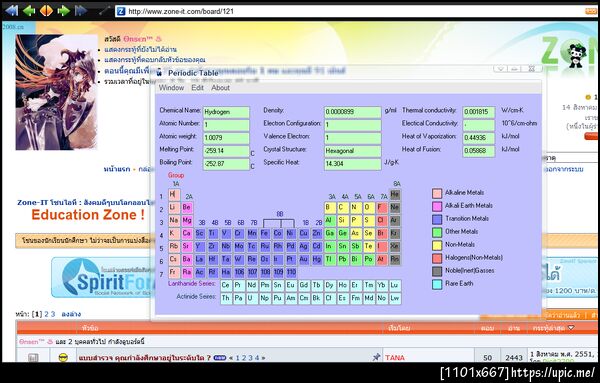Select the Fluorine (F) element cell
The image size is (600, 383).
[382, 207]
